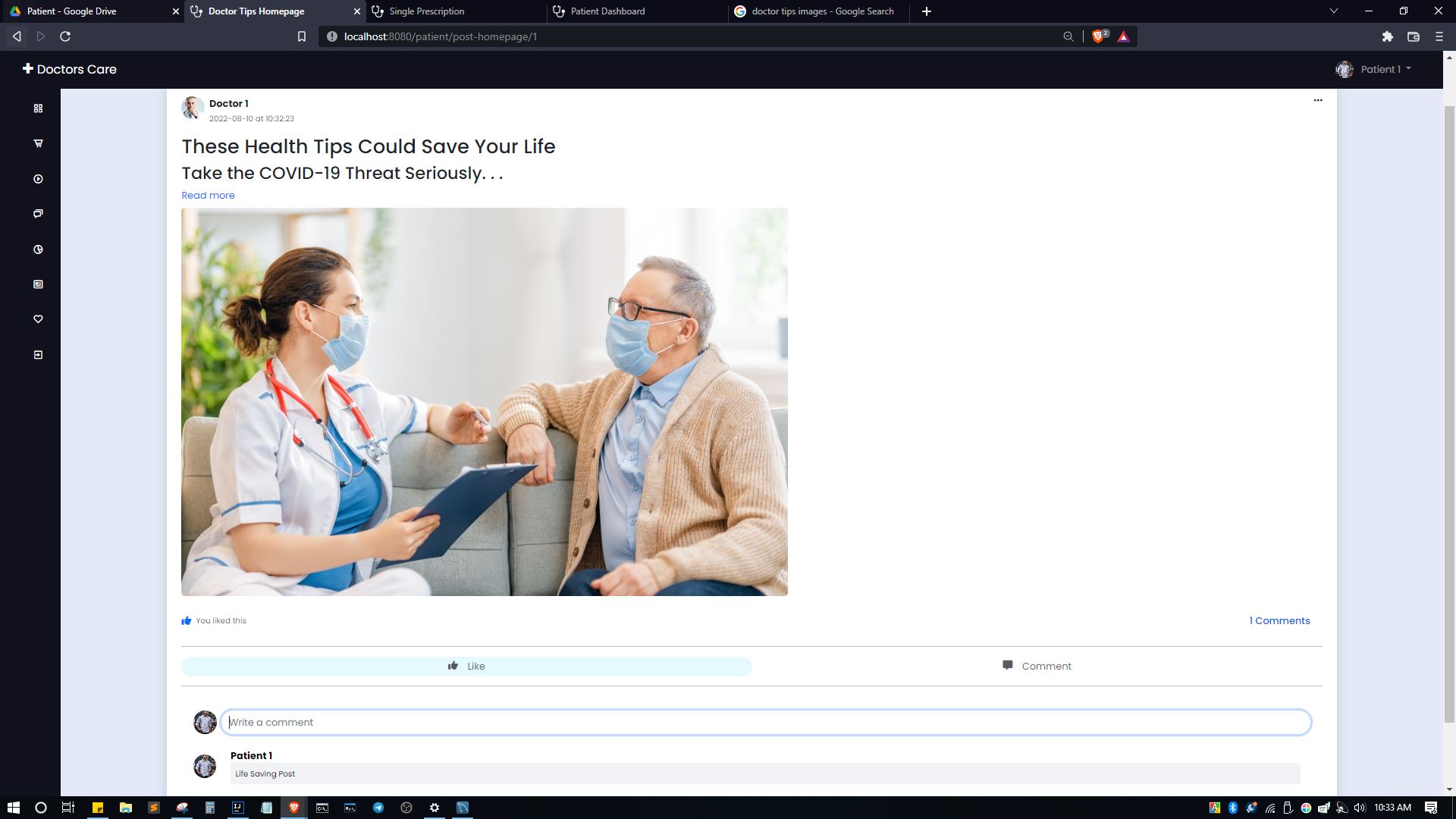
Task: Click Patient 1 commenter name
Action: 251,755
